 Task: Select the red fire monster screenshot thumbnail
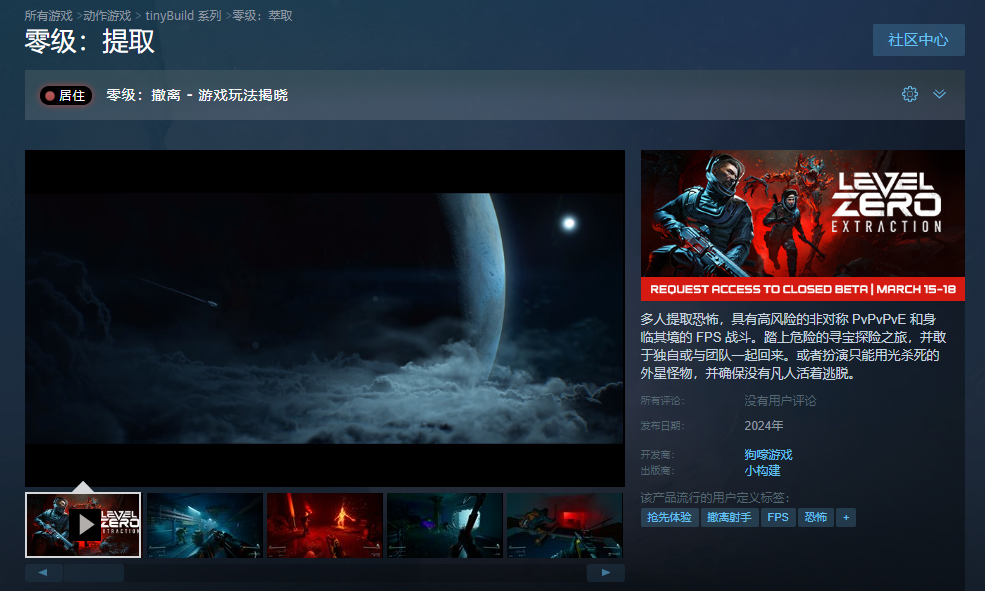pyautogui.click(x=325, y=525)
